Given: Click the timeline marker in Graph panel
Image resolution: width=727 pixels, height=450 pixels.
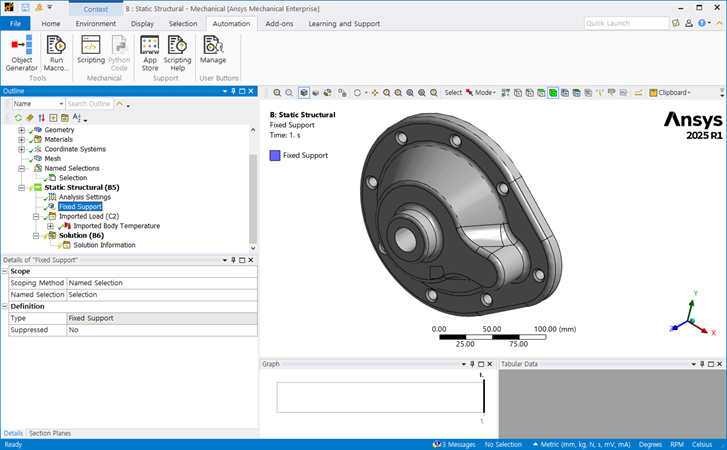Looking at the screenshot, I should (484, 396).
